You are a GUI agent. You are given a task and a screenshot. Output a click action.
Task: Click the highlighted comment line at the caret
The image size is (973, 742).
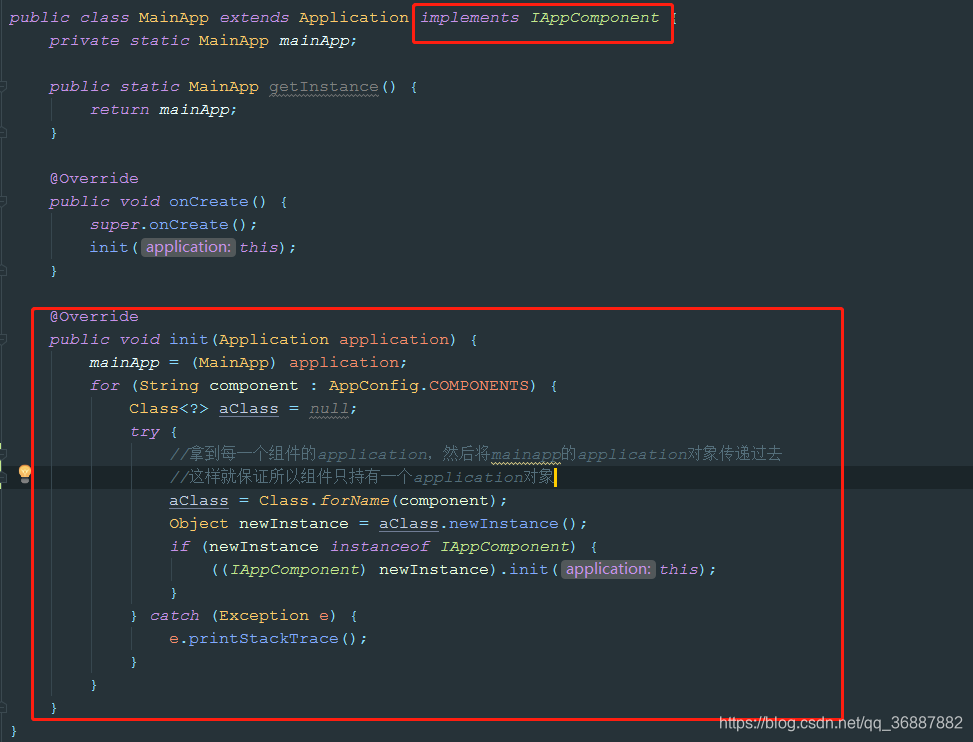point(362,477)
